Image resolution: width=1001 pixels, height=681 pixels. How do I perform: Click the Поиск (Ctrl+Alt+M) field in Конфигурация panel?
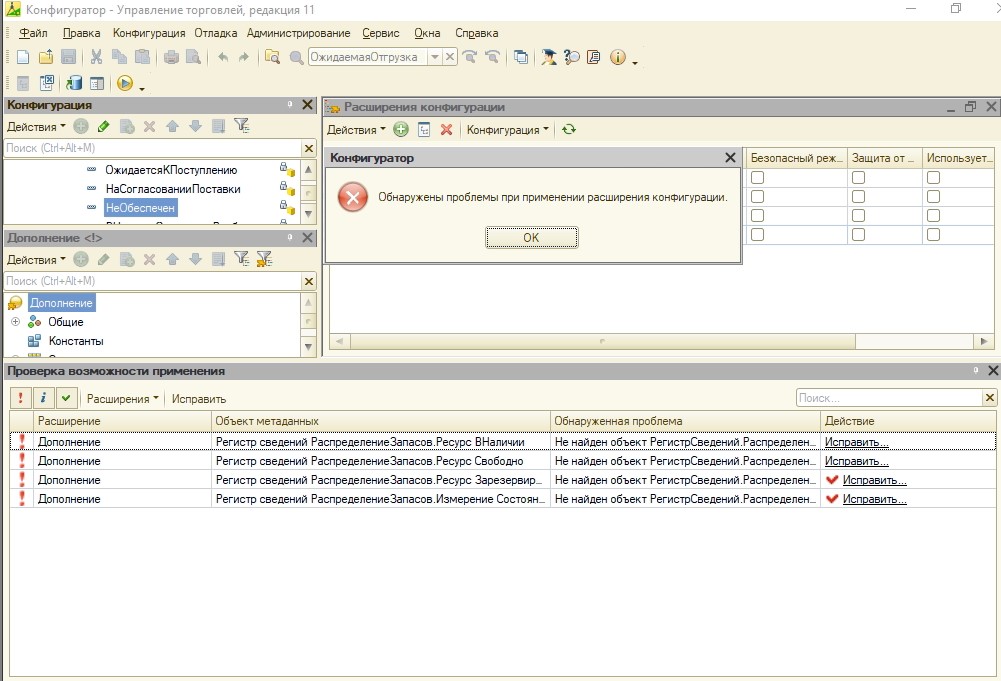(x=152, y=147)
